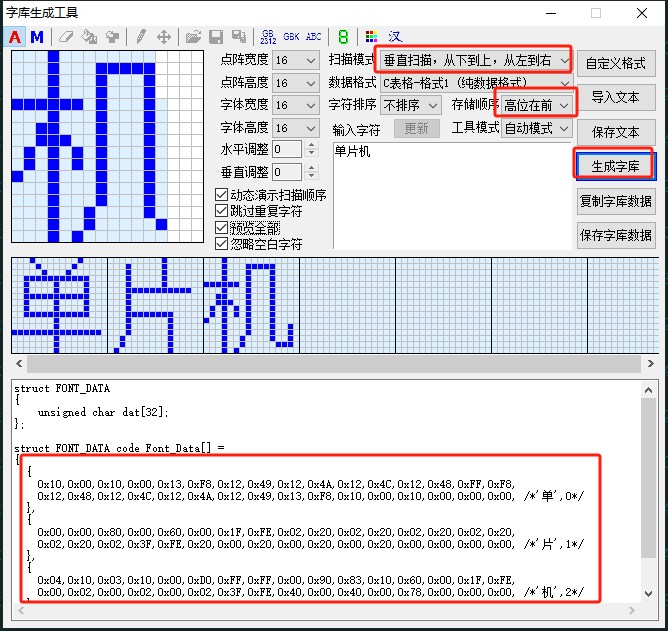Click the 水平调整 value field
Image resolution: width=668 pixels, height=631 pixels.
(288, 149)
